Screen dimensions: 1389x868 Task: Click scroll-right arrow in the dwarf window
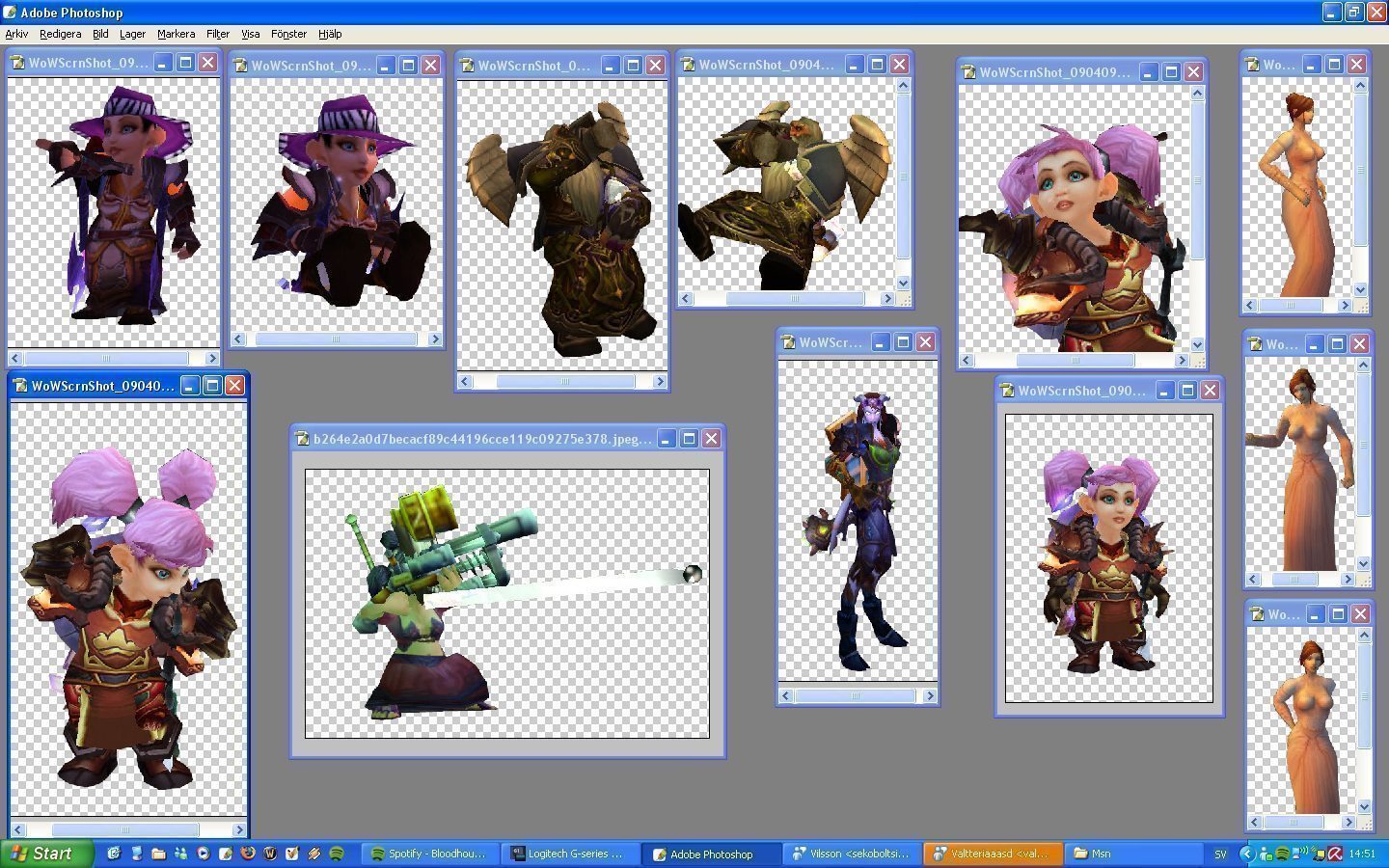coord(660,381)
